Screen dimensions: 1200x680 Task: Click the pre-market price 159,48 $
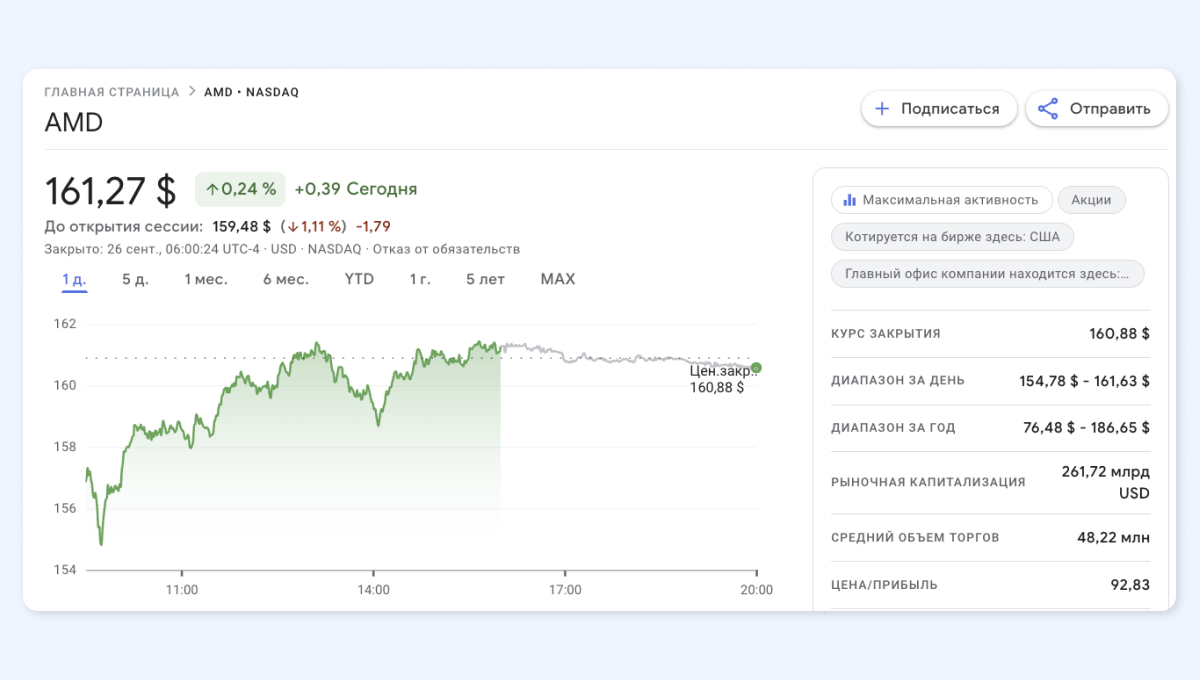243,226
